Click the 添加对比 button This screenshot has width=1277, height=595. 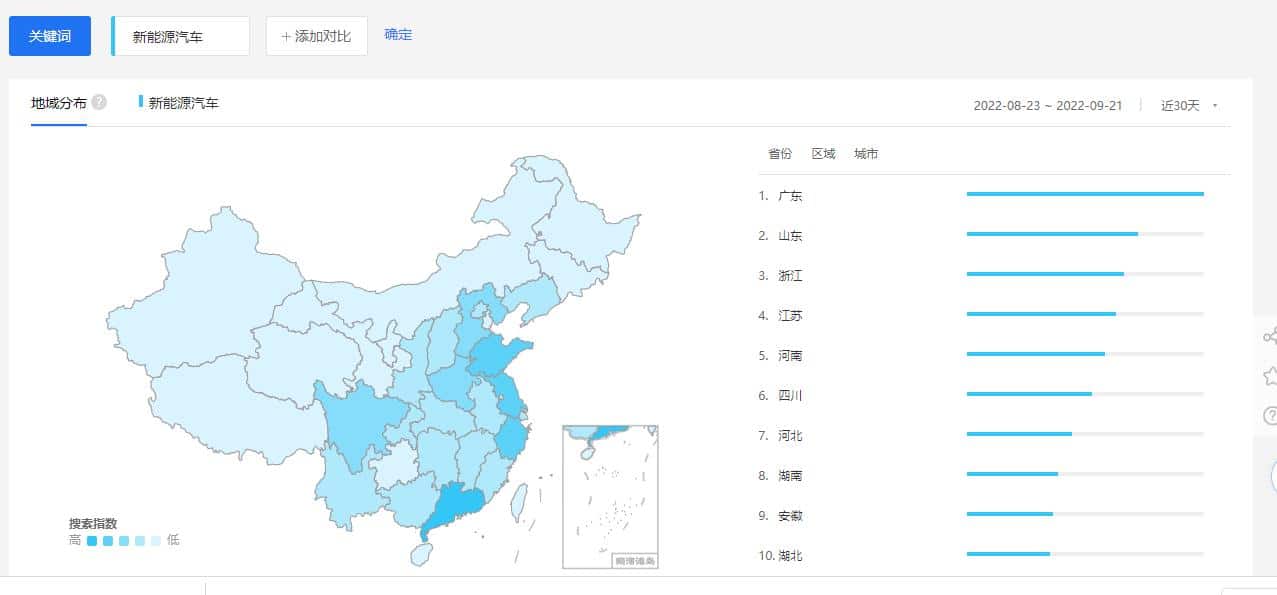[316, 35]
